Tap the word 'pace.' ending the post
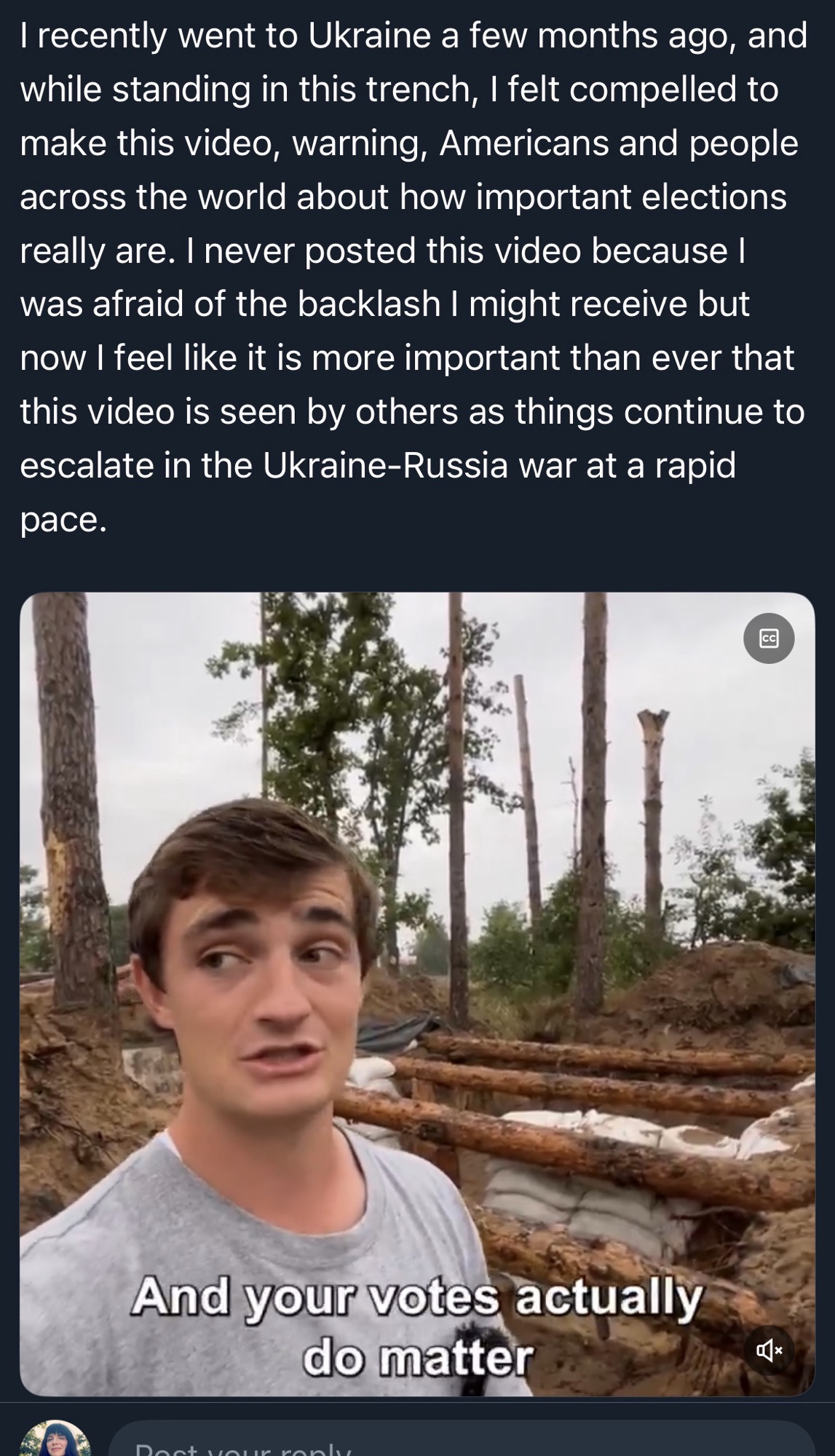The image size is (835, 1456). (x=64, y=520)
